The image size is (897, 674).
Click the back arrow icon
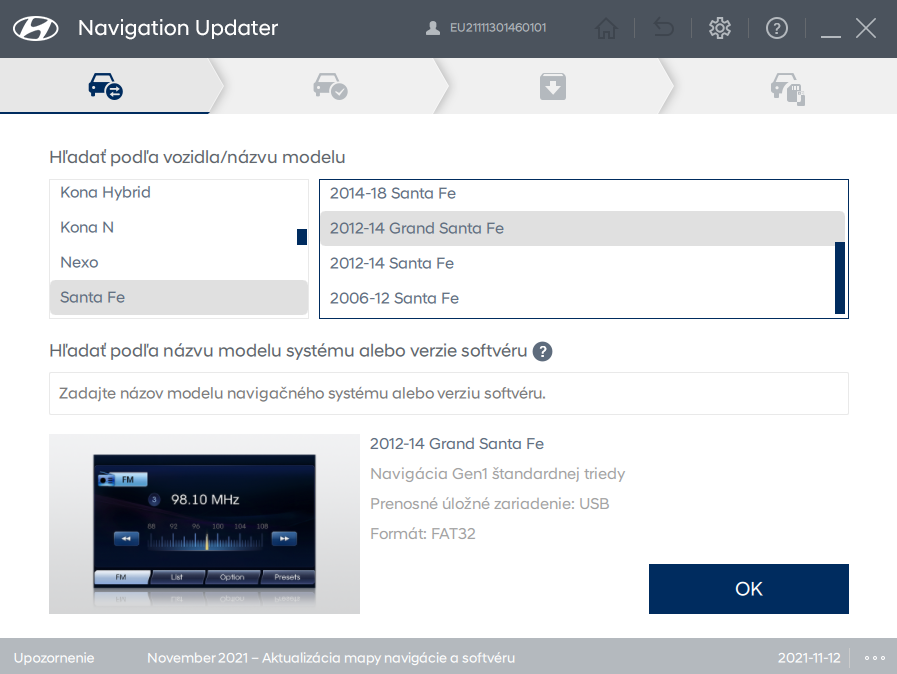(664, 27)
